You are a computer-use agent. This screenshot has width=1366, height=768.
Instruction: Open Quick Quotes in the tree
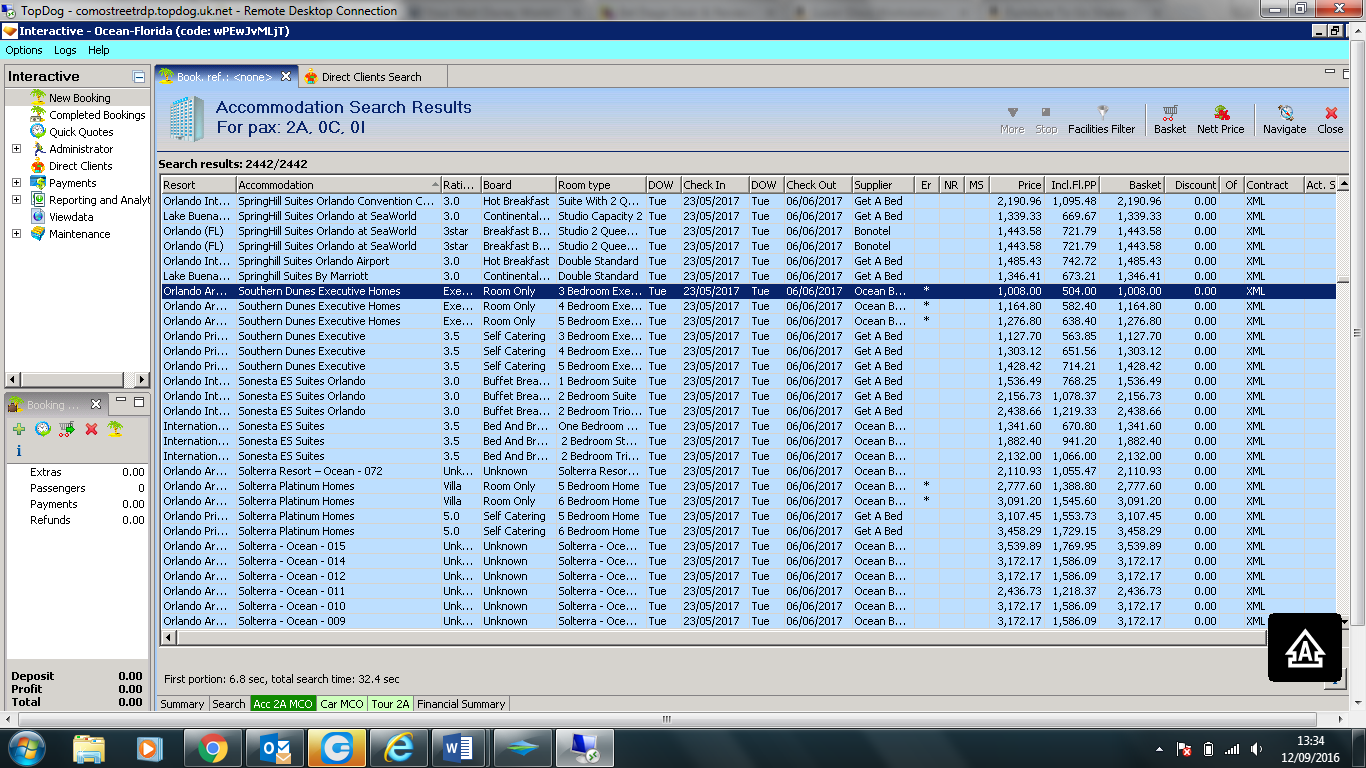click(81, 132)
